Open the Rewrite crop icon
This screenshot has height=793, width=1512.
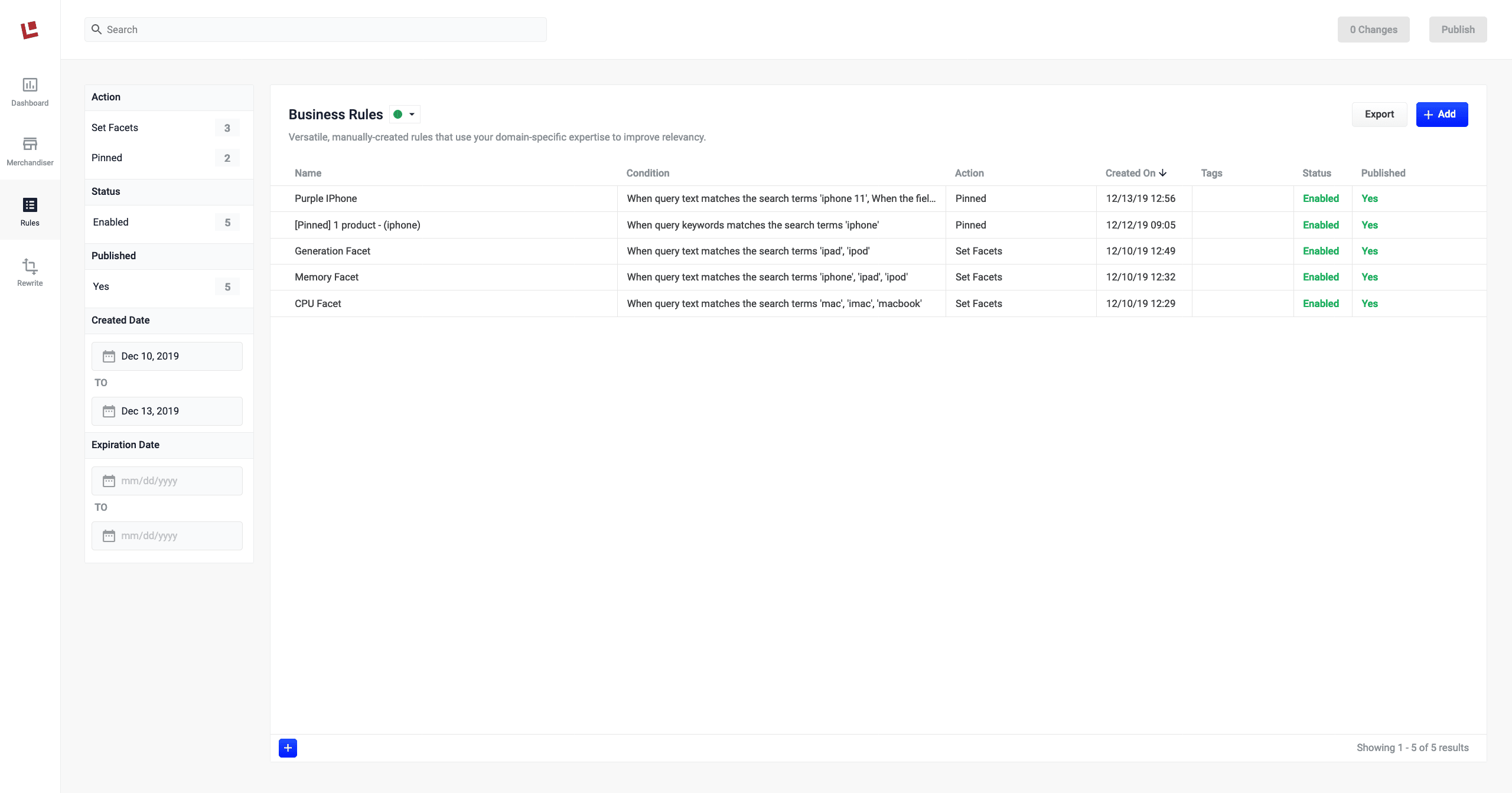click(30, 266)
